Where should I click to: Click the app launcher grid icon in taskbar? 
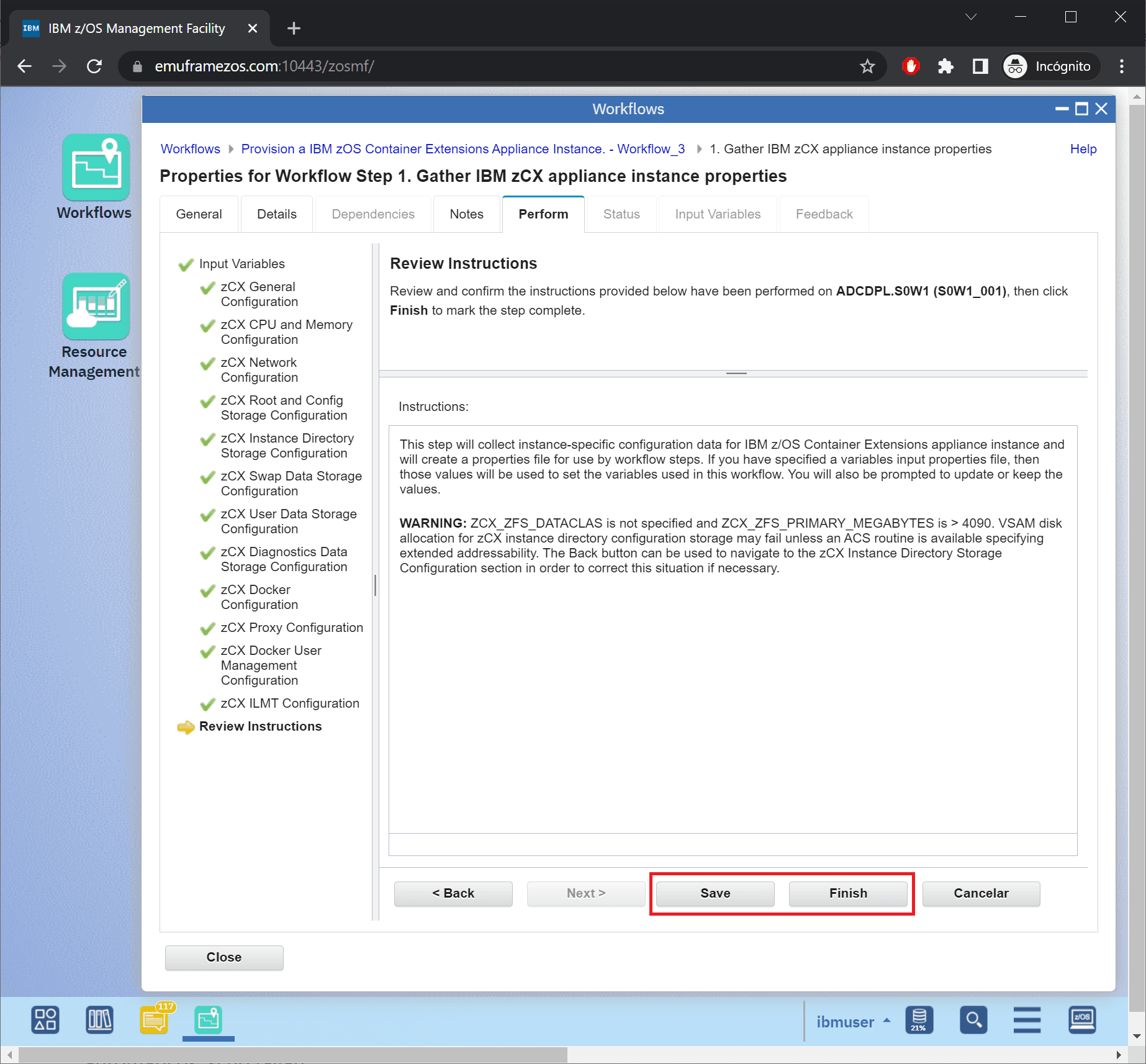(45, 1020)
